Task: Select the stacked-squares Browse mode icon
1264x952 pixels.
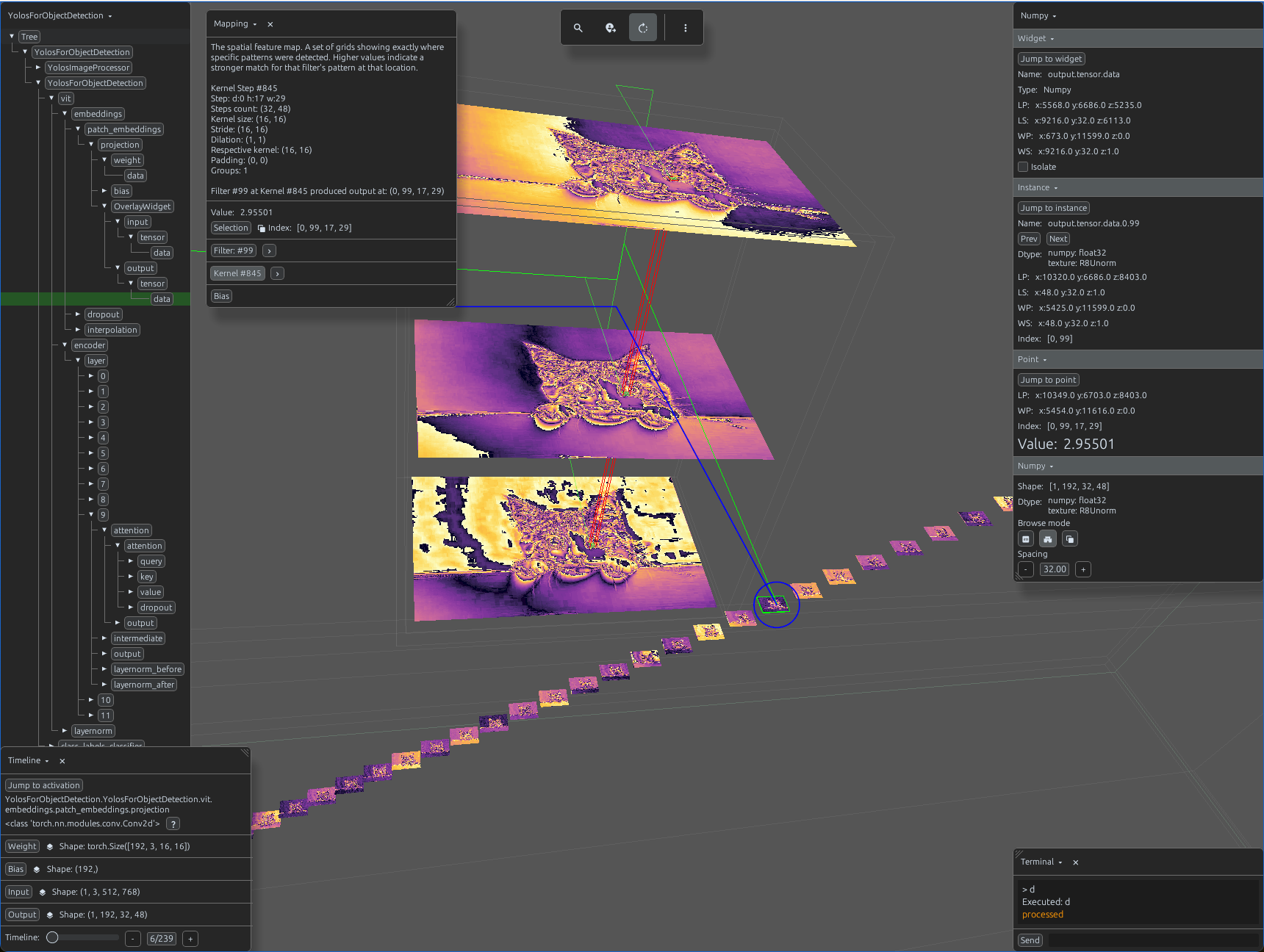Action: pos(1070,539)
